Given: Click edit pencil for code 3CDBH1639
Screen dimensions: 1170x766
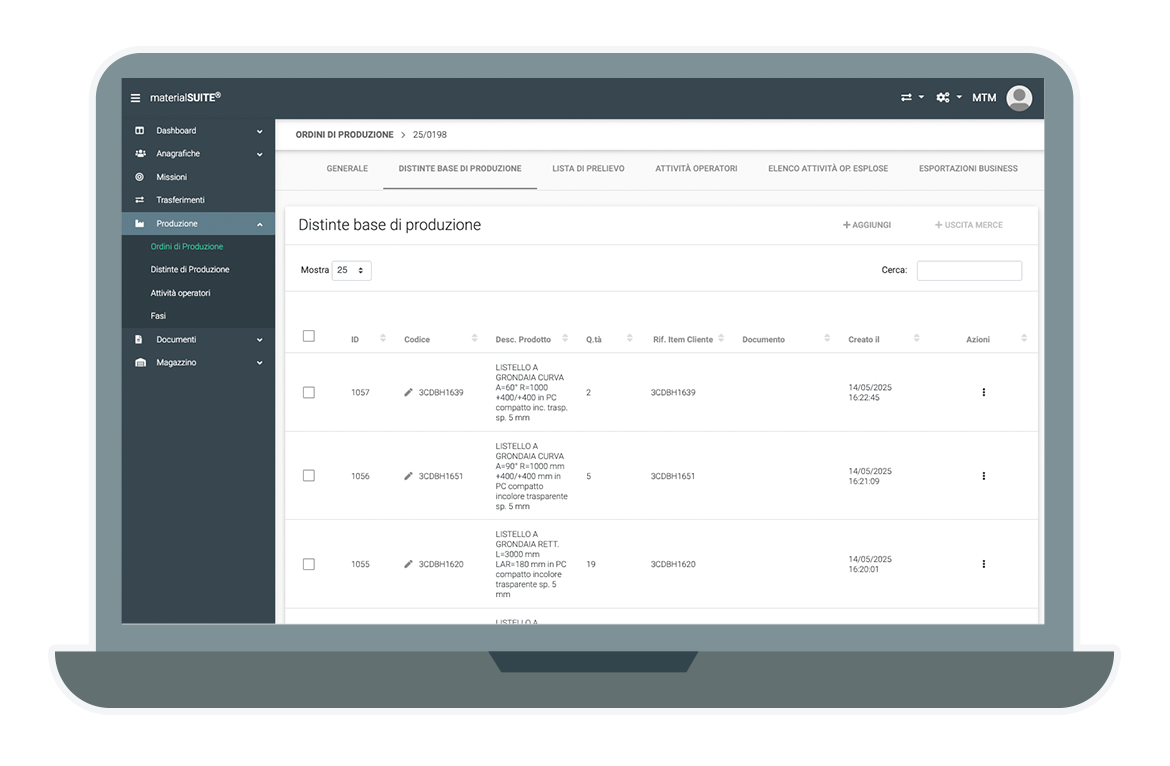Looking at the screenshot, I should pos(408,393).
